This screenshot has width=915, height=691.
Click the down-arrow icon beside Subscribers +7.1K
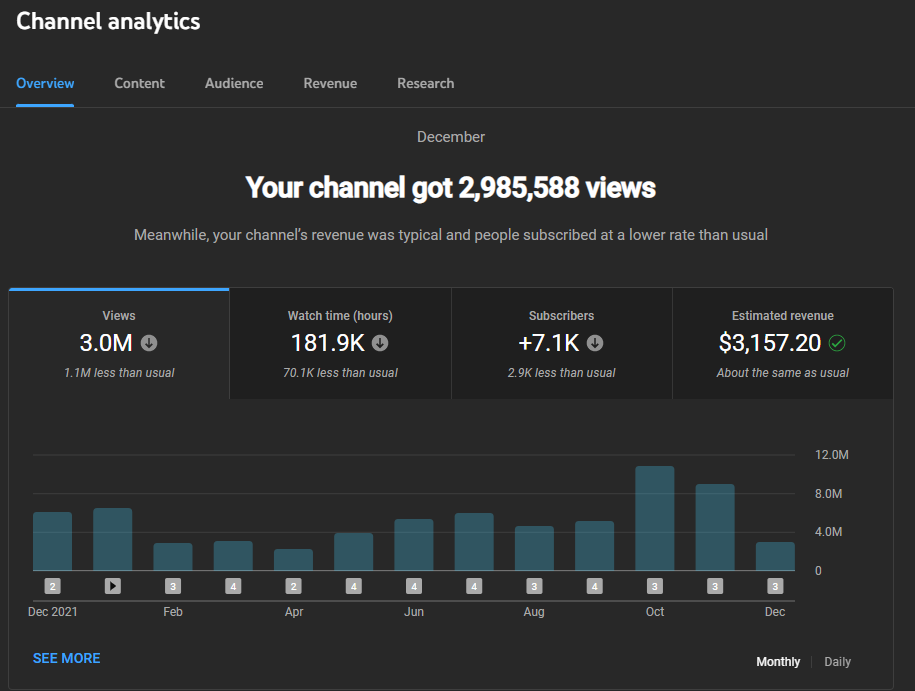click(595, 343)
